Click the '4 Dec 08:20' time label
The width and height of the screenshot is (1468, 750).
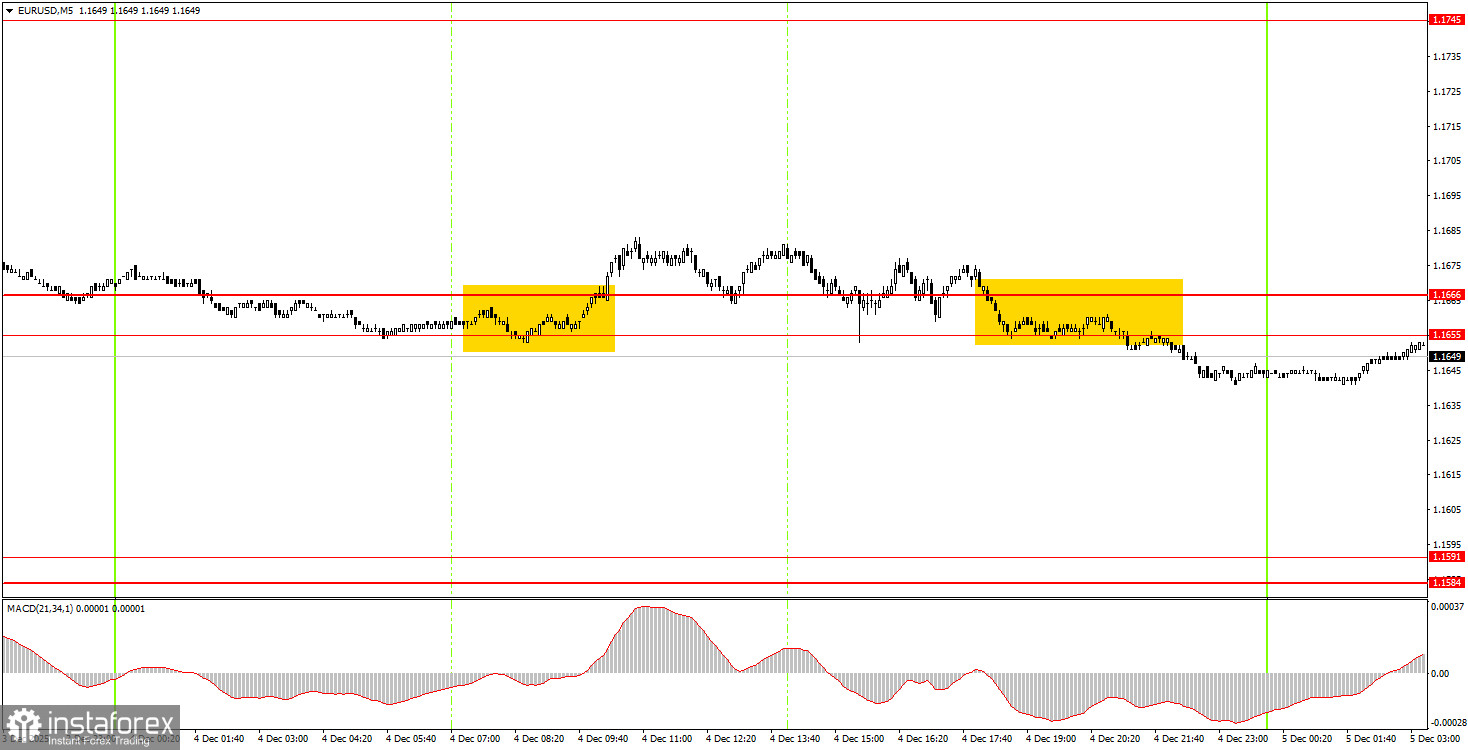click(x=538, y=739)
